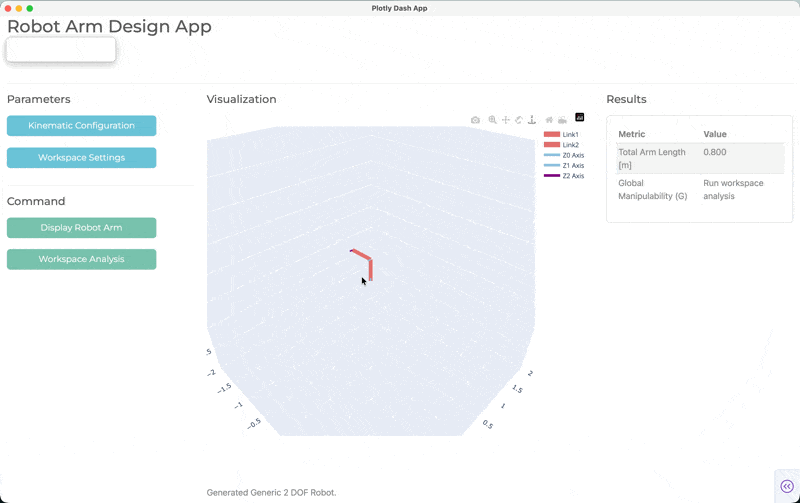The image size is (800, 503).
Task: Select the Pan tool in plot toolbar
Action: [x=505, y=120]
